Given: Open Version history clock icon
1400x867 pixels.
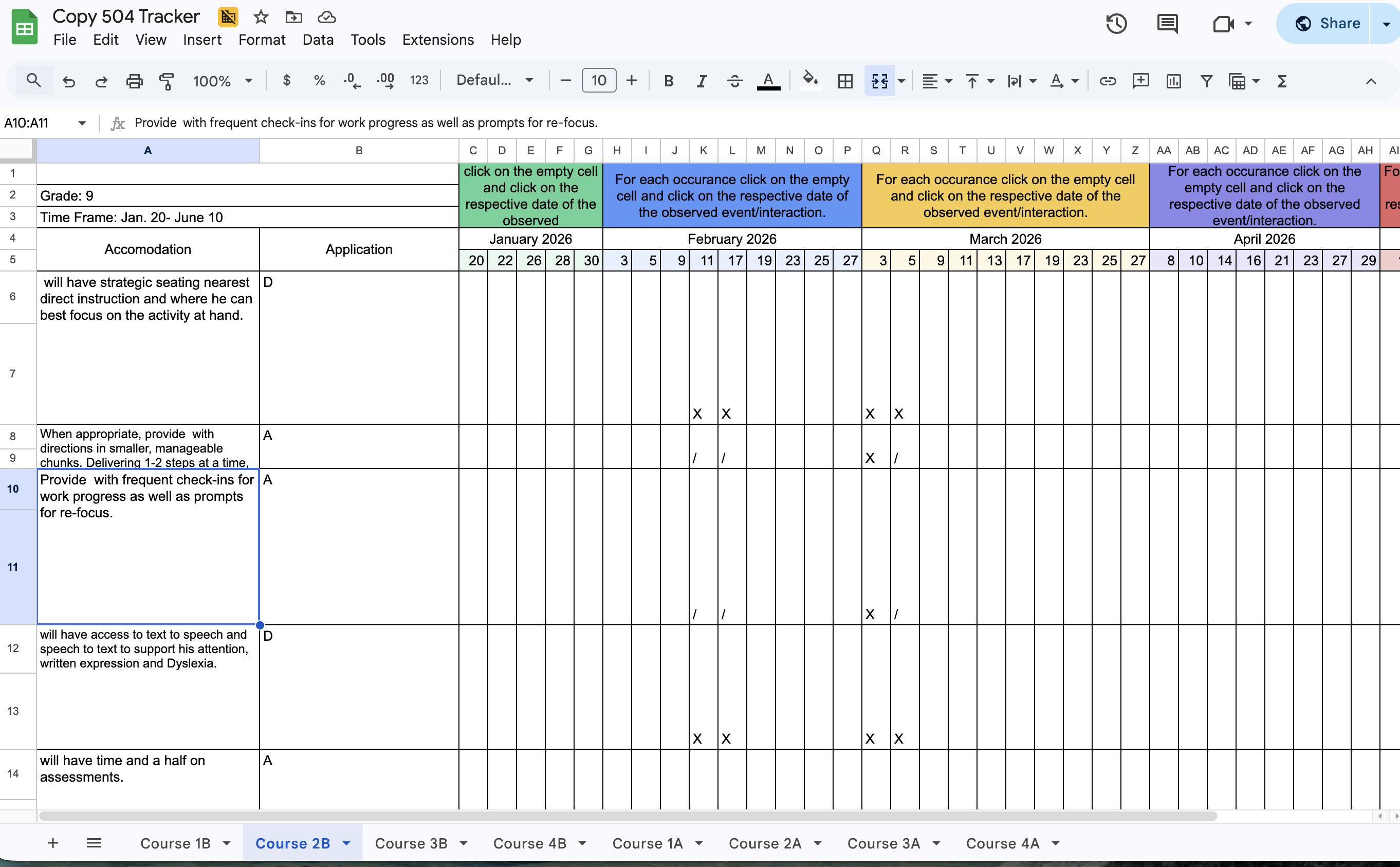Looking at the screenshot, I should pyautogui.click(x=1116, y=24).
